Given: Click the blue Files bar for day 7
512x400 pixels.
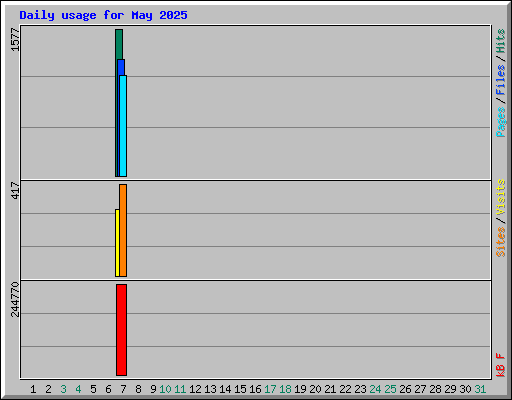Looking at the screenshot, I should click(121, 67).
